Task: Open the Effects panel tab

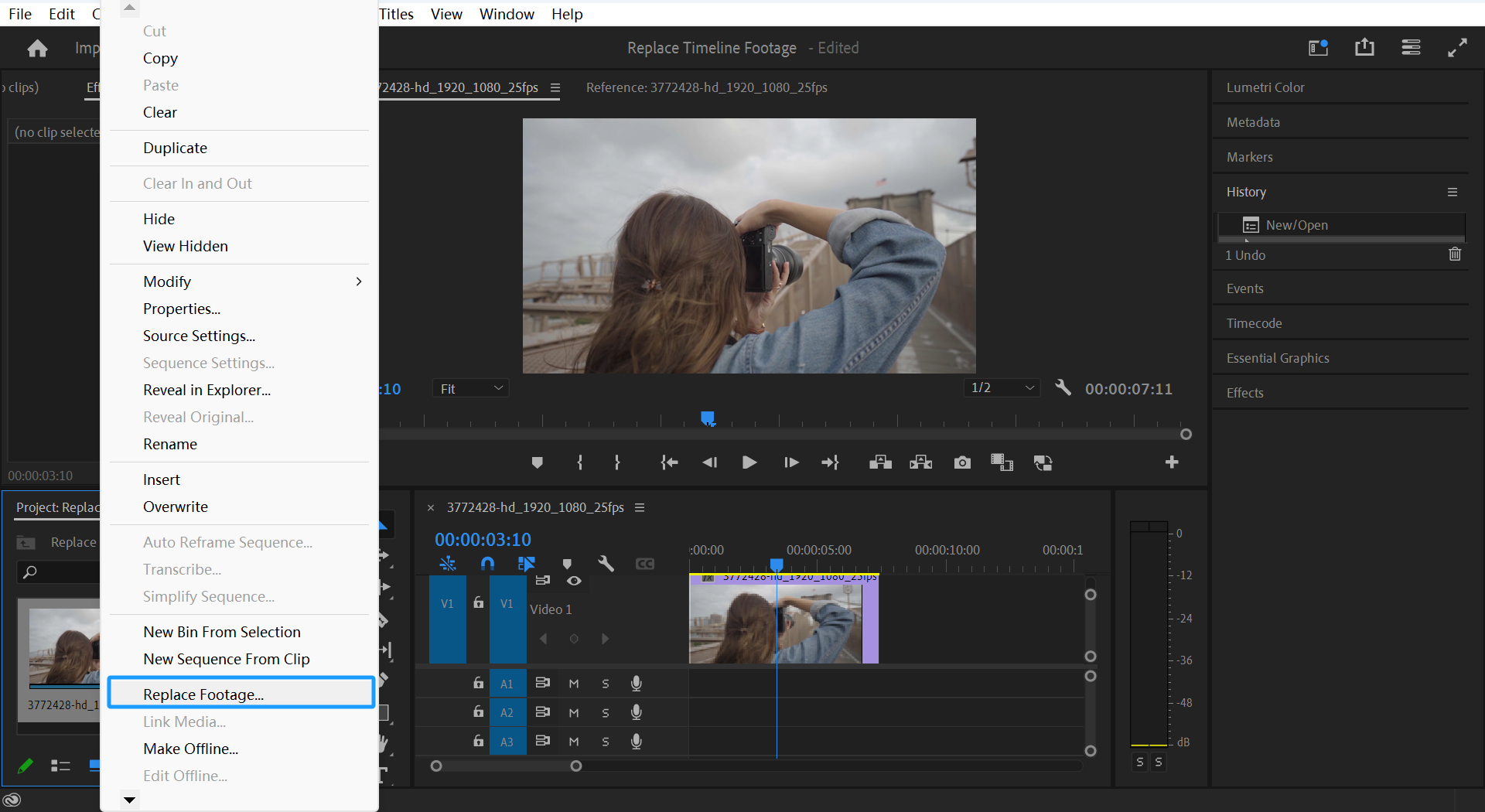Action: coord(1244,393)
